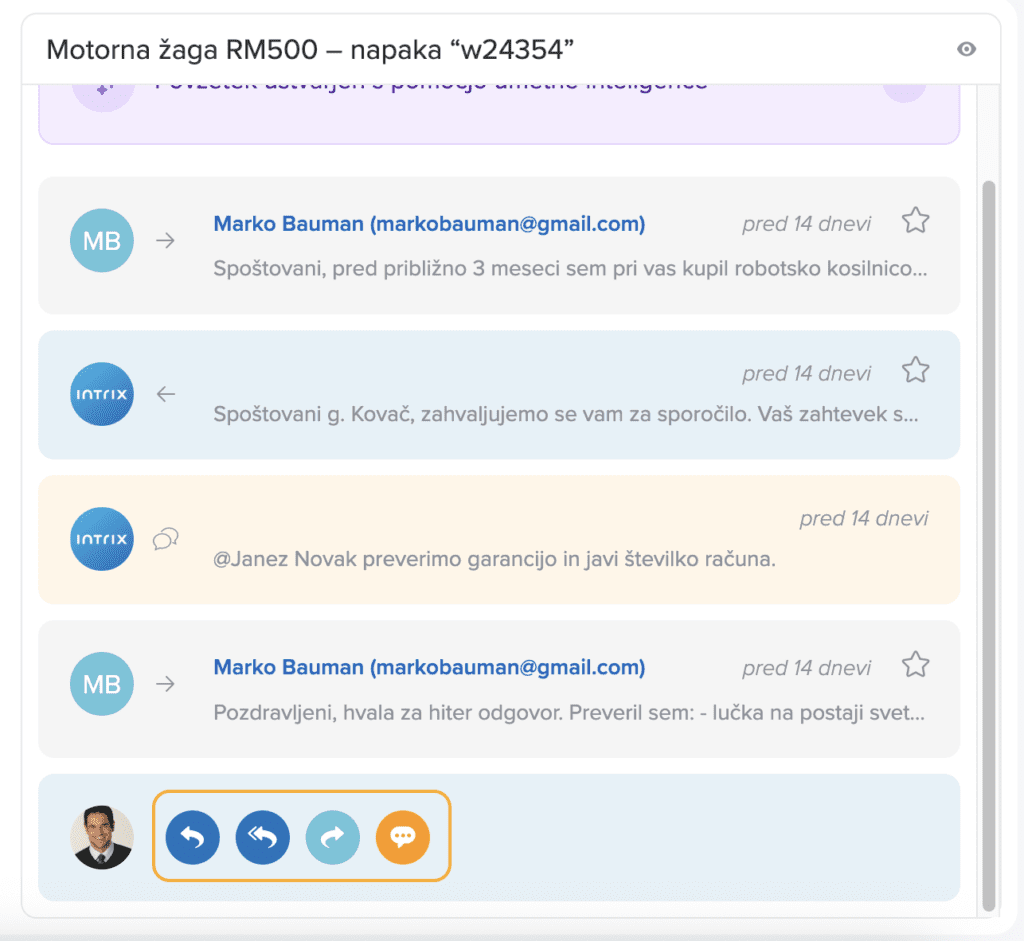Toggle the eye icon in the ticket header

coord(966,49)
